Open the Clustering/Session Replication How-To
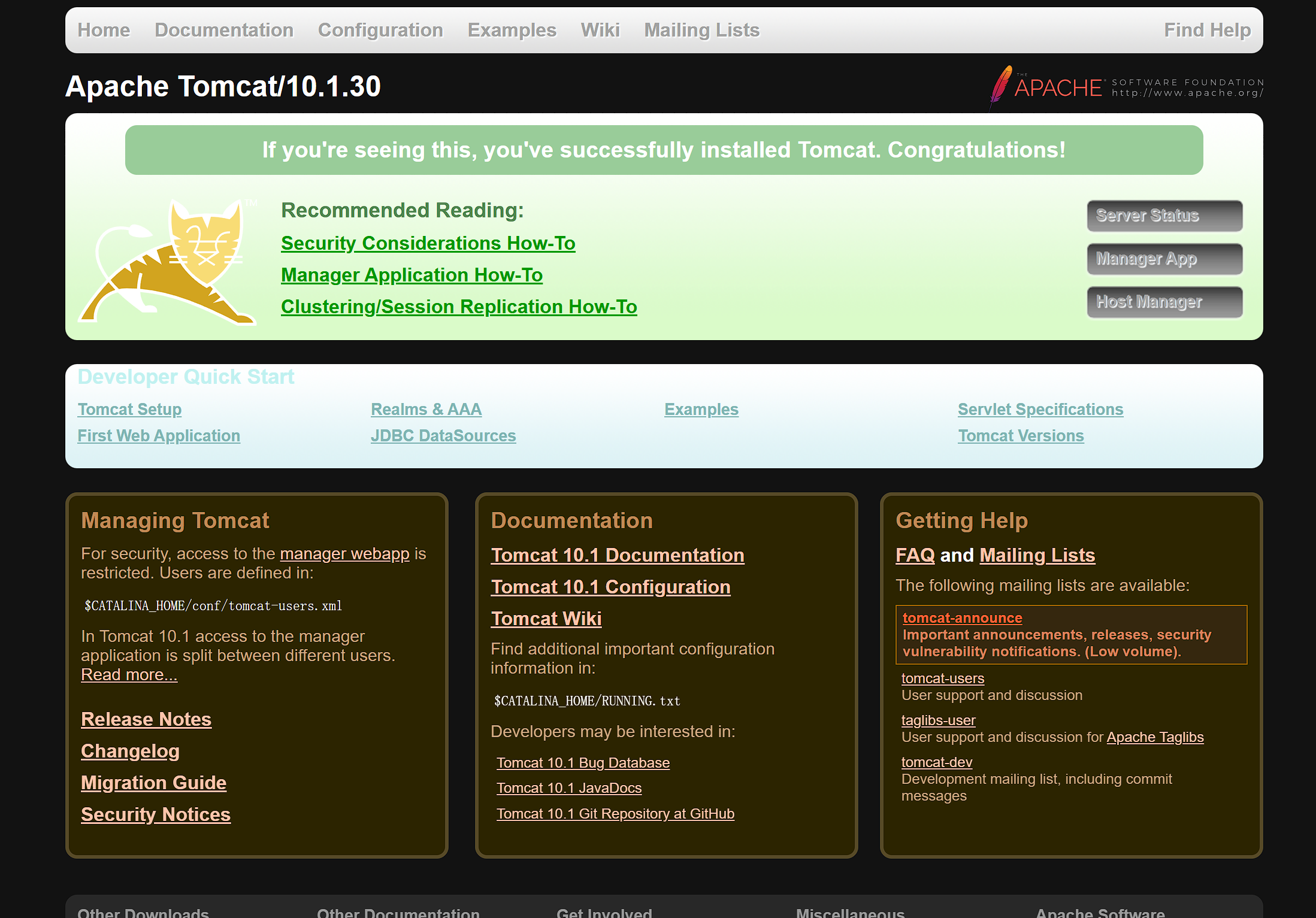This screenshot has width=1316, height=918. click(x=458, y=306)
